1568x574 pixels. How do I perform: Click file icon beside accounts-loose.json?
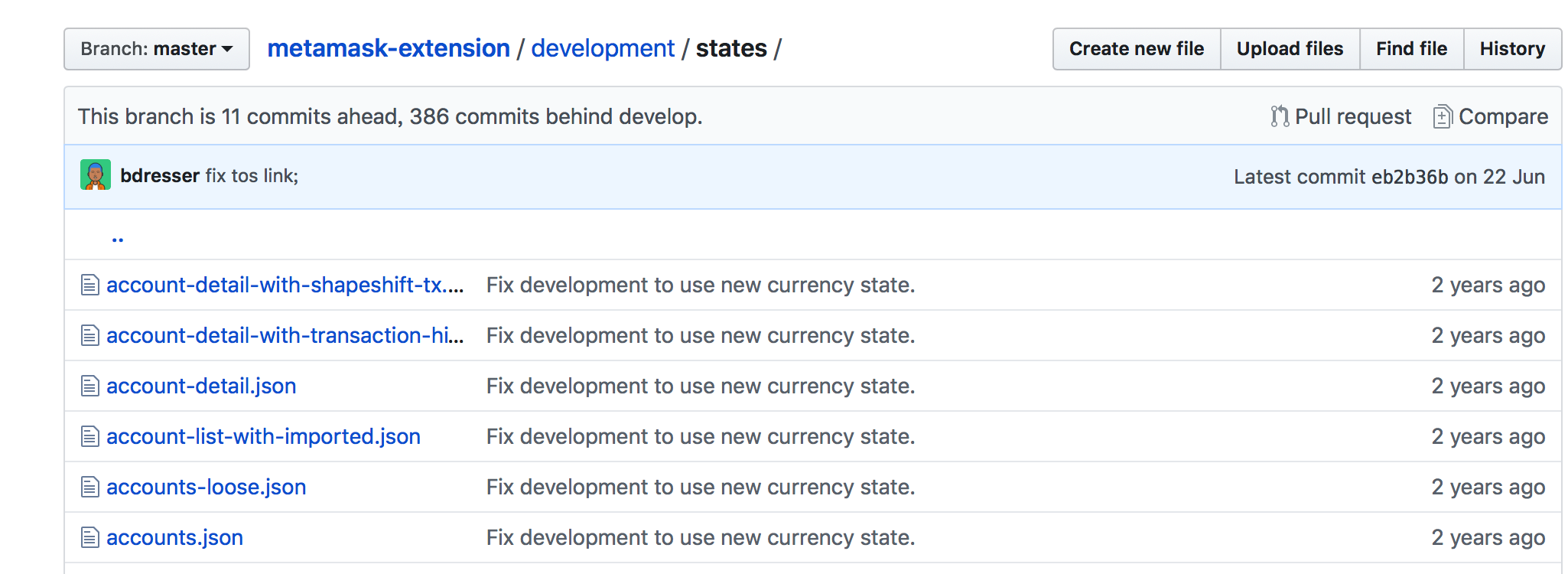coord(90,487)
